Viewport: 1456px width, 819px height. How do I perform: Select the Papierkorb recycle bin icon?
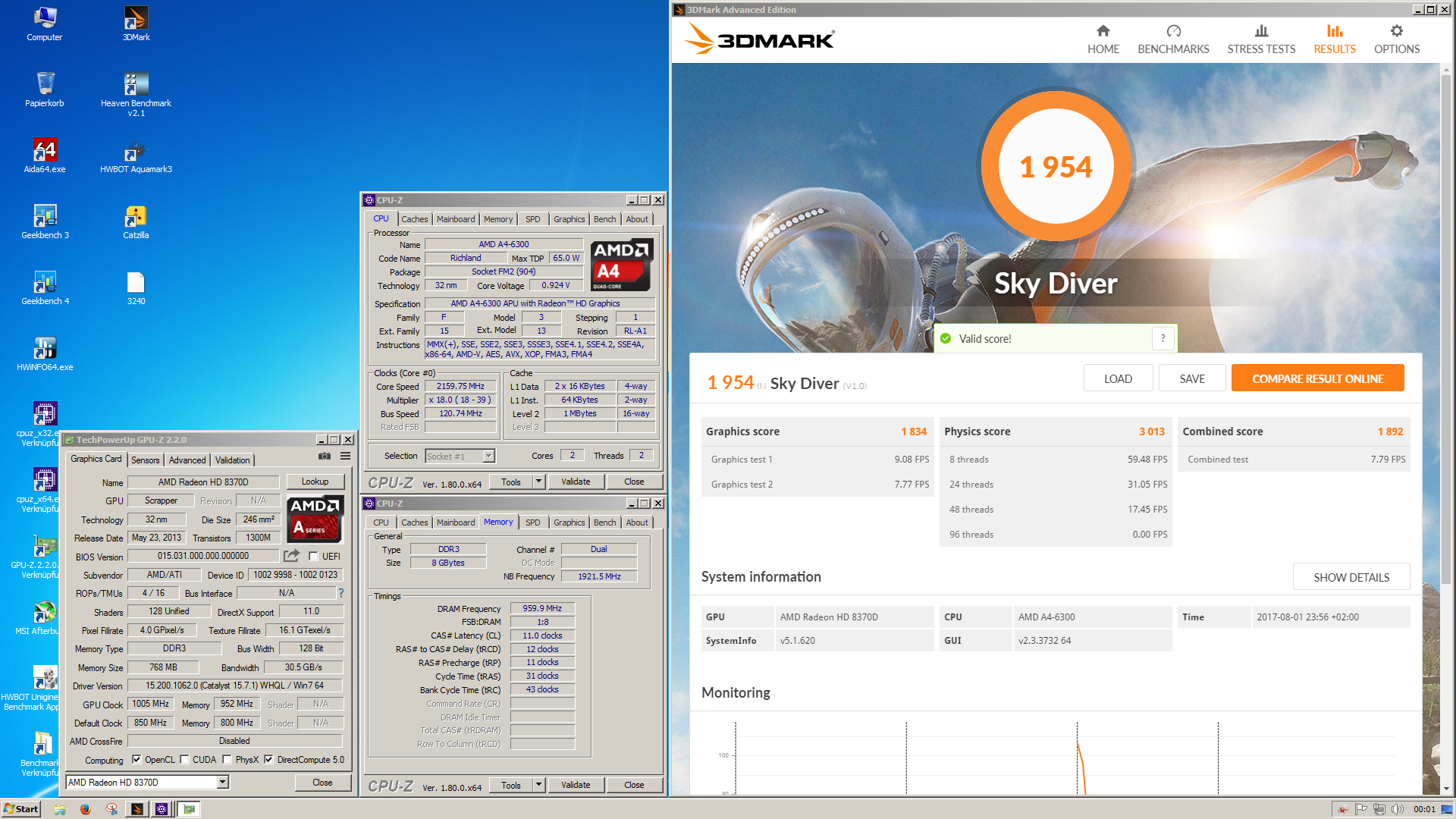pyautogui.click(x=45, y=89)
